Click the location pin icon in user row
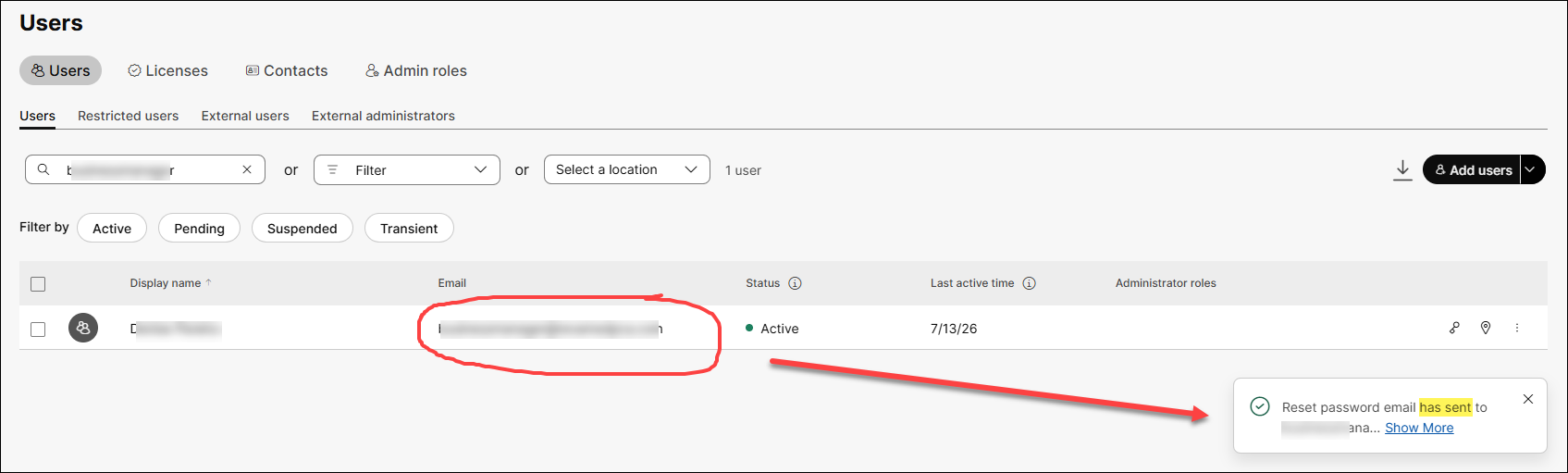Viewport: 1568px width, 473px height. 1486,328
